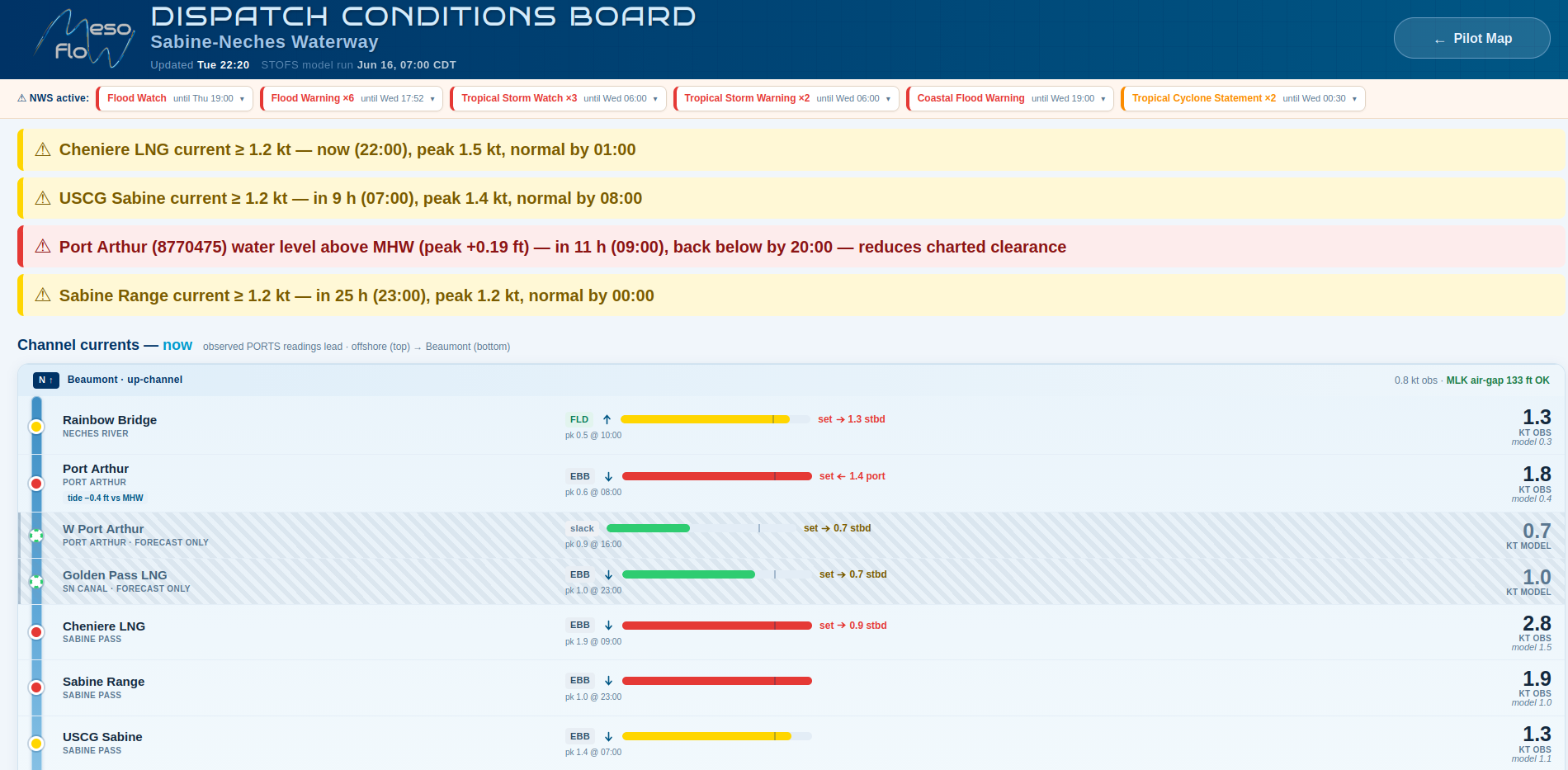Click the Cheniere LNG ebb down arrow
The width and height of the screenshot is (1568, 770).
point(608,626)
